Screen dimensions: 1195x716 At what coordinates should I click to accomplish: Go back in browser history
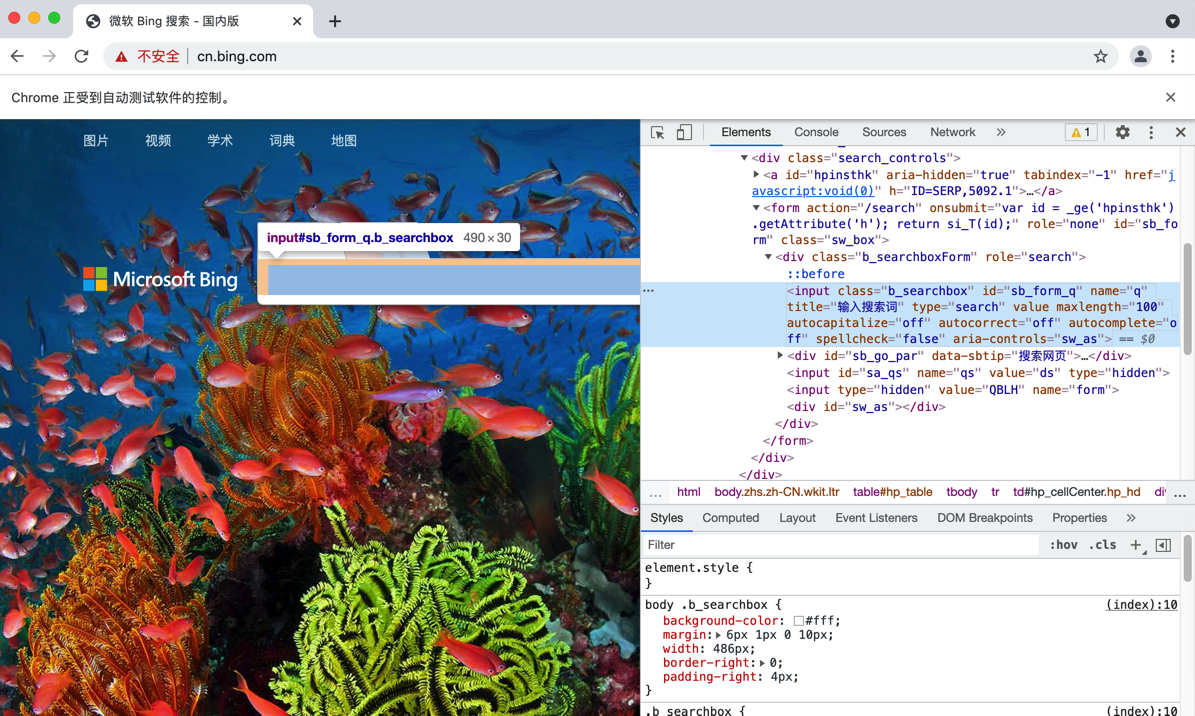pyautogui.click(x=18, y=56)
